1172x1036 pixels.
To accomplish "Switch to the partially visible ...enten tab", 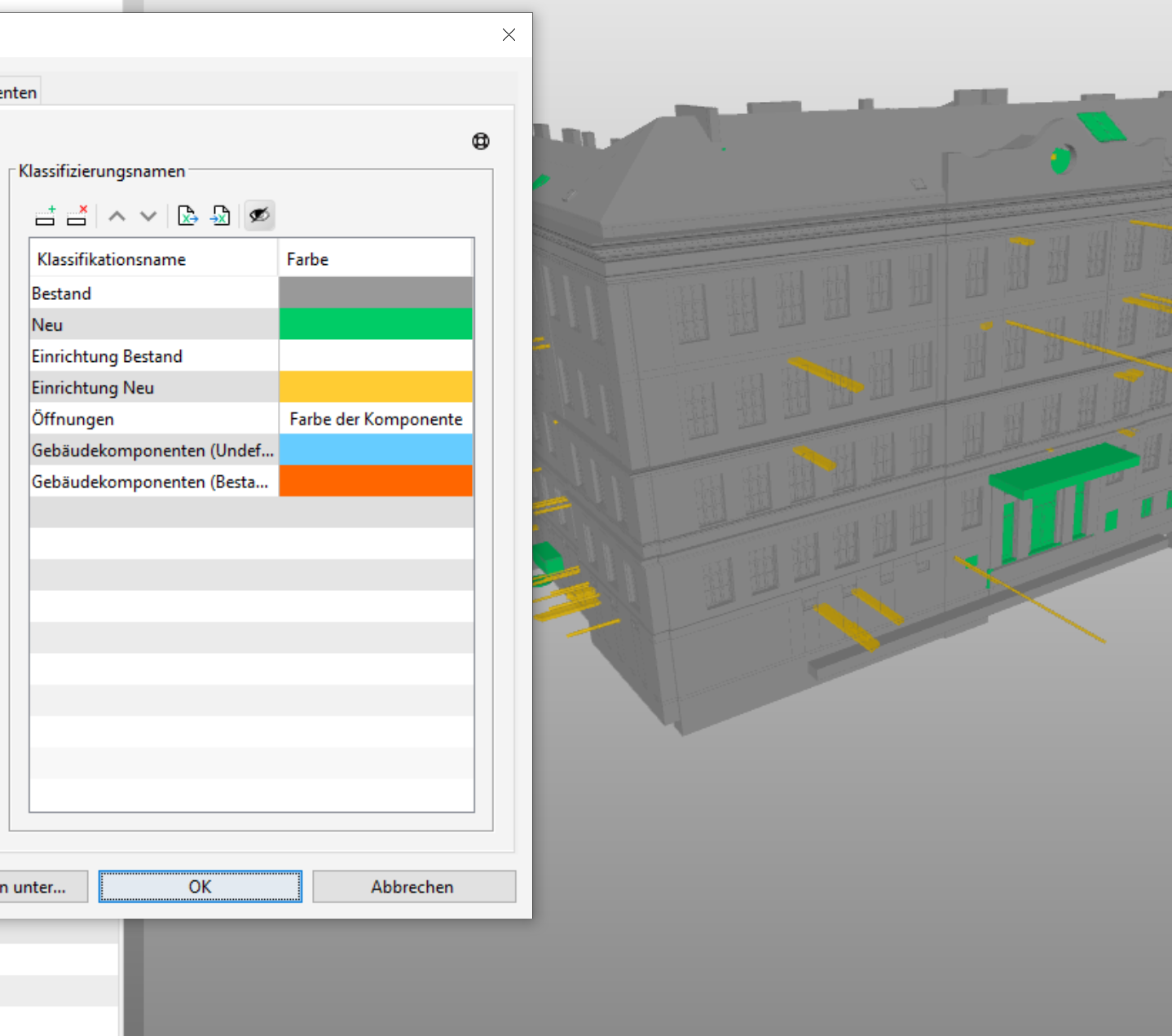I will (19, 92).
